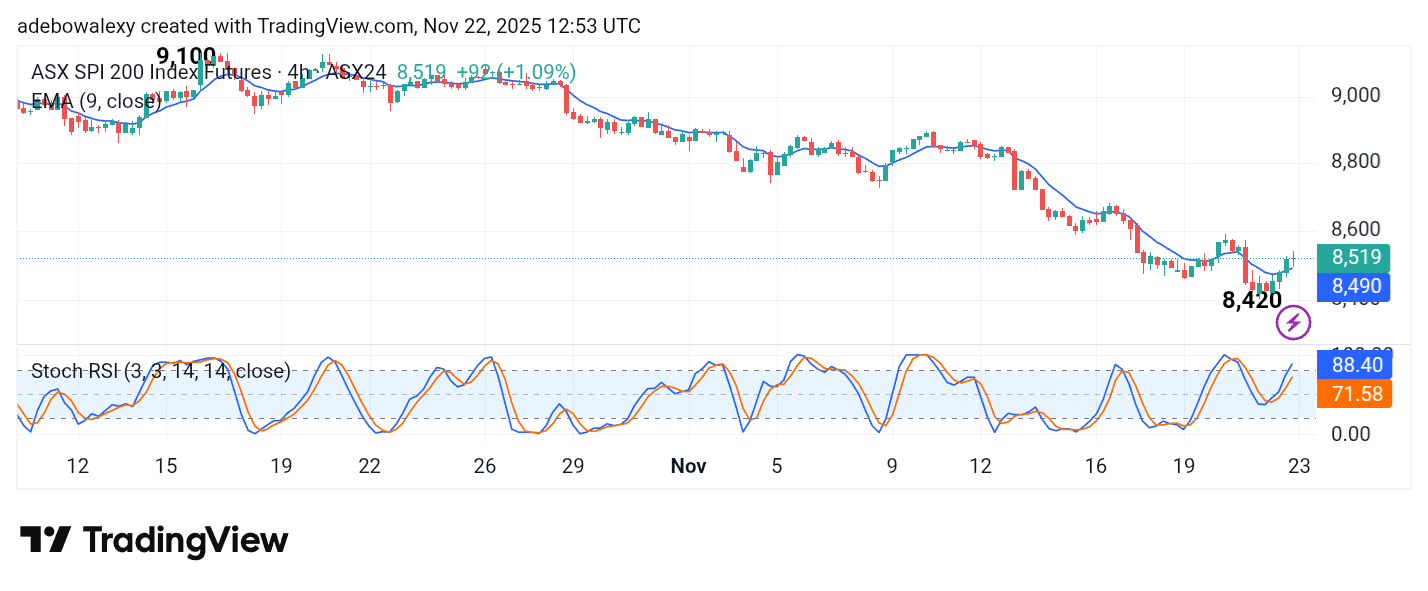Image resolution: width=1428 pixels, height=591 pixels.
Task: Click the Nov label on the date axis
Action: pyautogui.click(x=688, y=466)
